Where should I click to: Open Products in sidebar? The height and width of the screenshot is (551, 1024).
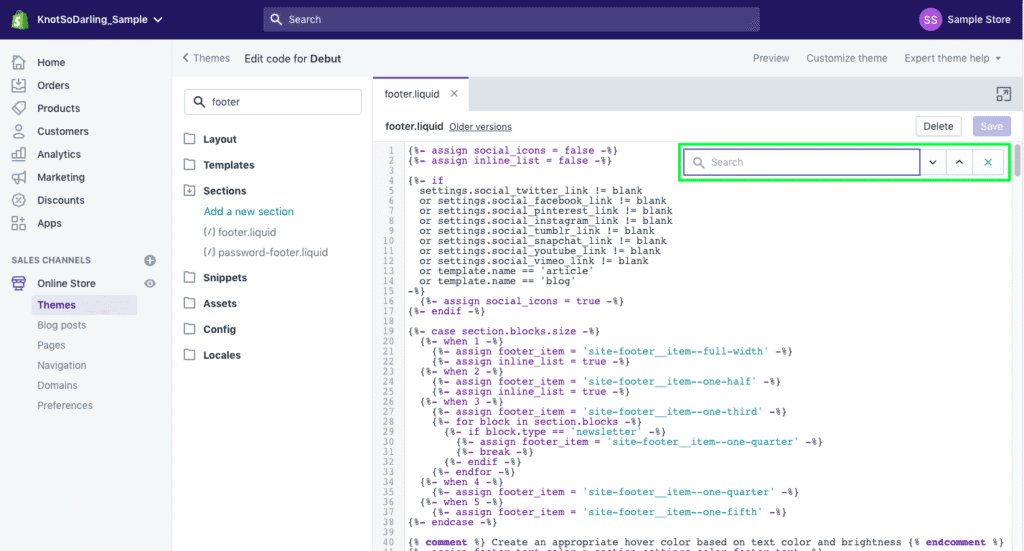tap(58, 108)
